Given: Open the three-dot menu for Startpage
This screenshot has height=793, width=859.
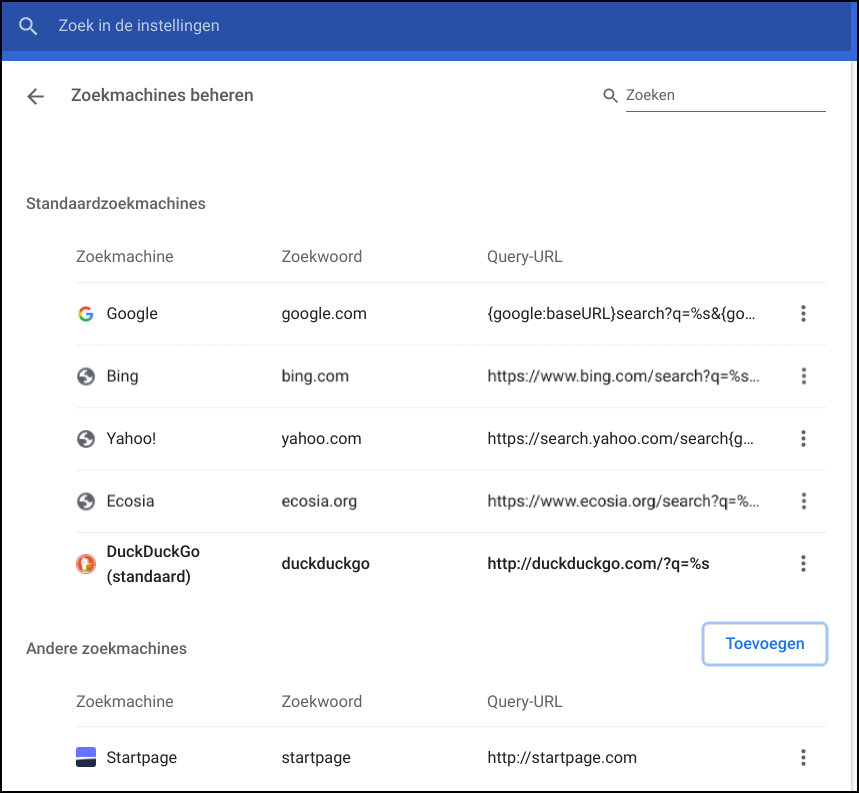Looking at the screenshot, I should [x=803, y=757].
